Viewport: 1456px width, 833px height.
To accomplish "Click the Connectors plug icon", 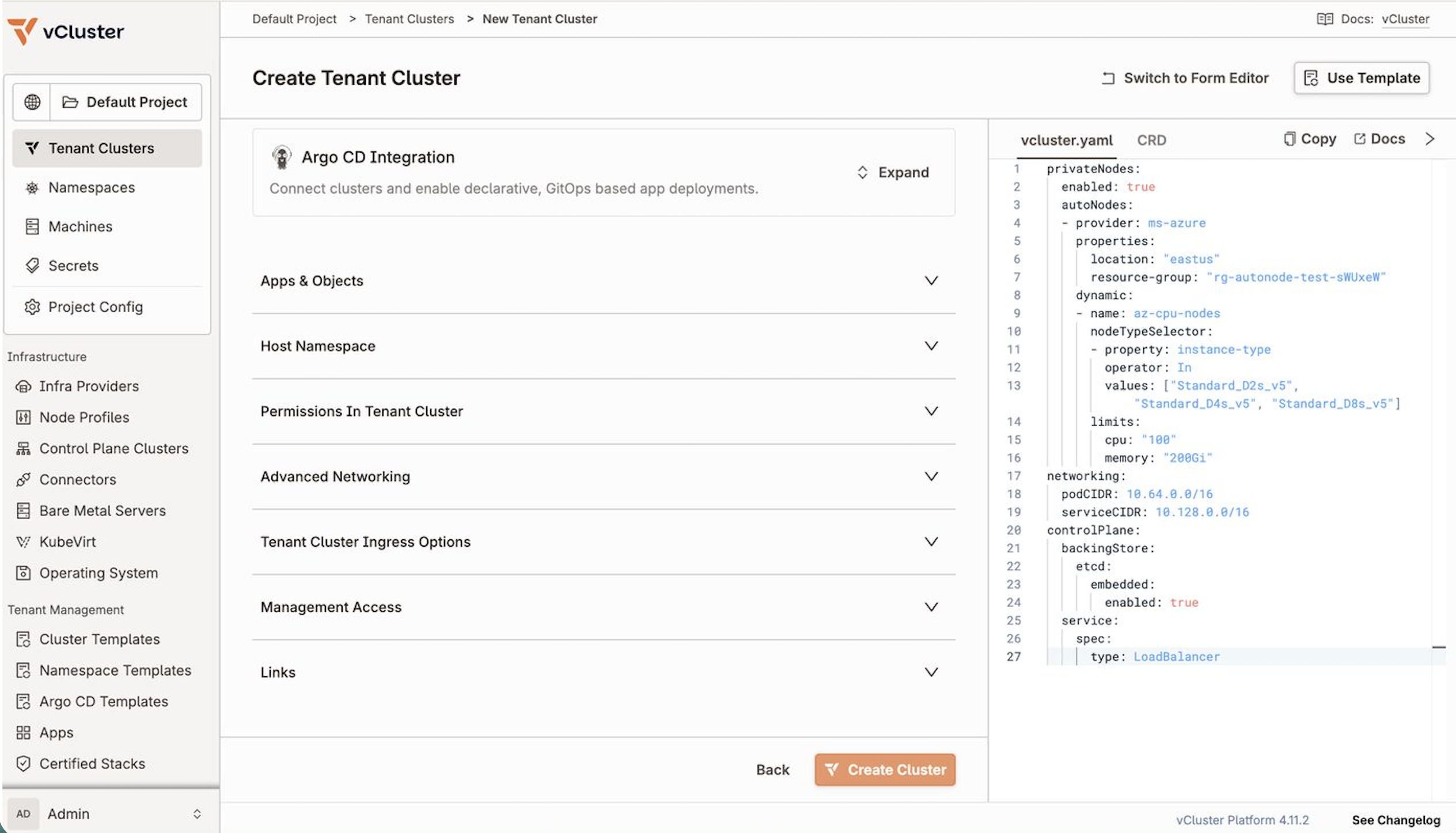I will pyautogui.click(x=23, y=479).
